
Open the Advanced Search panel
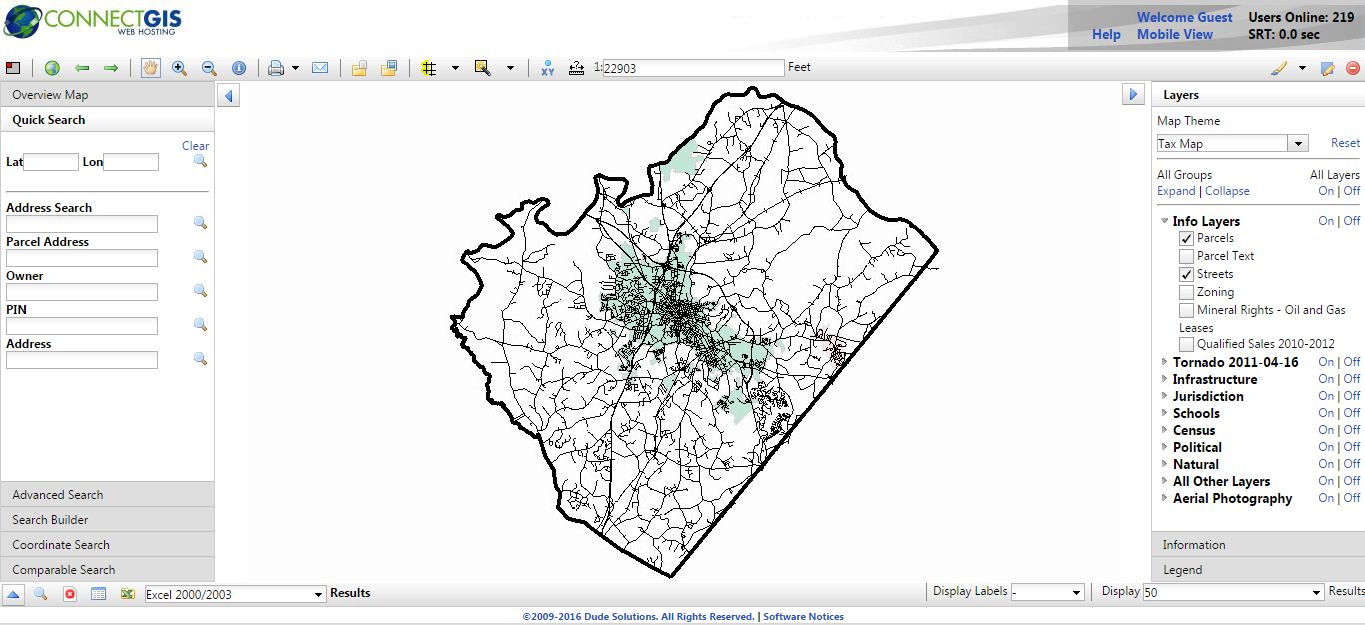(56, 494)
